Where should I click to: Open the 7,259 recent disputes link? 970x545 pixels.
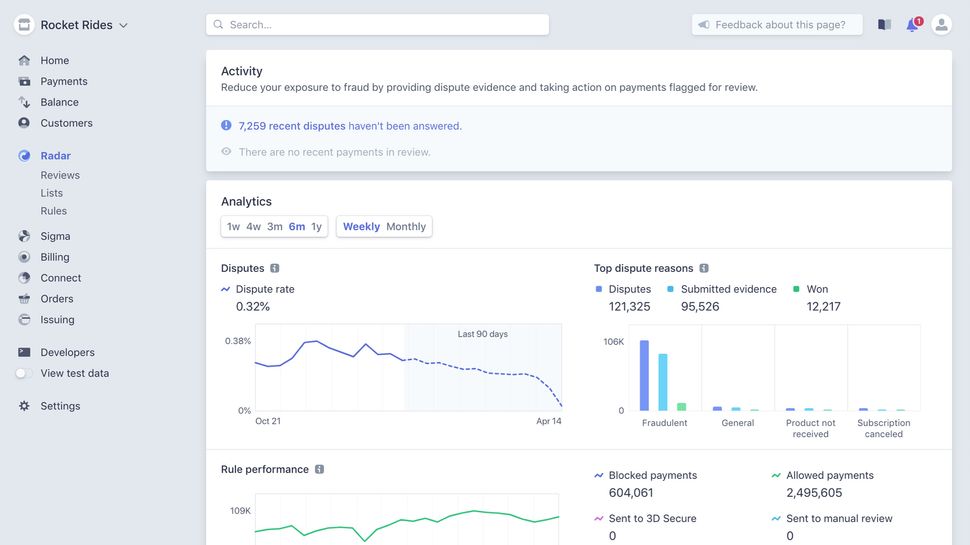click(292, 126)
